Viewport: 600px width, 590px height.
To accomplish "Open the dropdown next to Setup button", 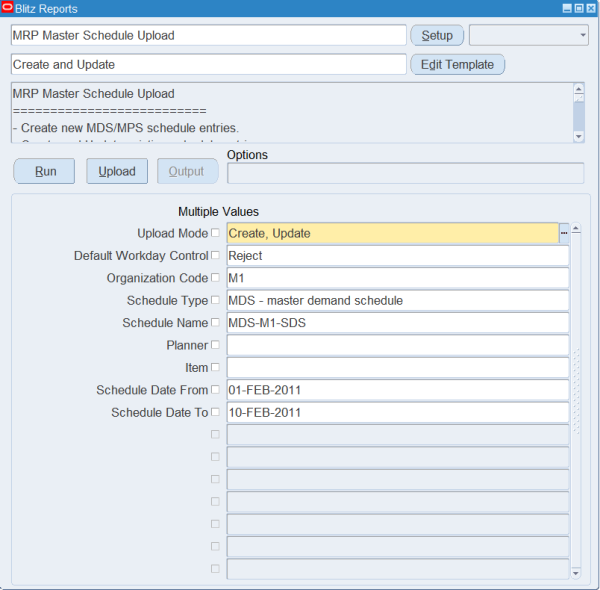I will click(529, 35).
